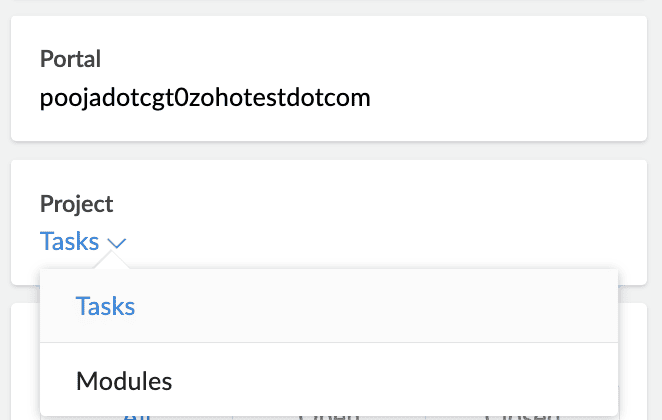Select the highlighted Tasks option in the list
This screenshot has height=420, width=662.
click(x=106, y=306)
